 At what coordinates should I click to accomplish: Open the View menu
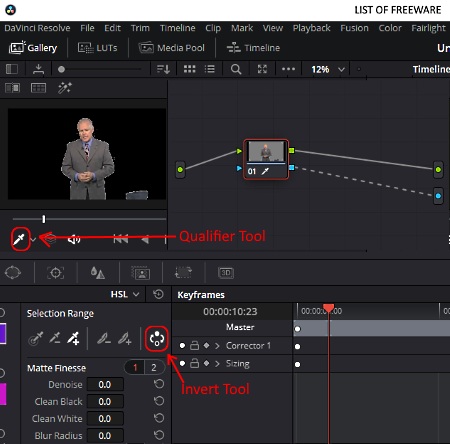pos(273,28)
